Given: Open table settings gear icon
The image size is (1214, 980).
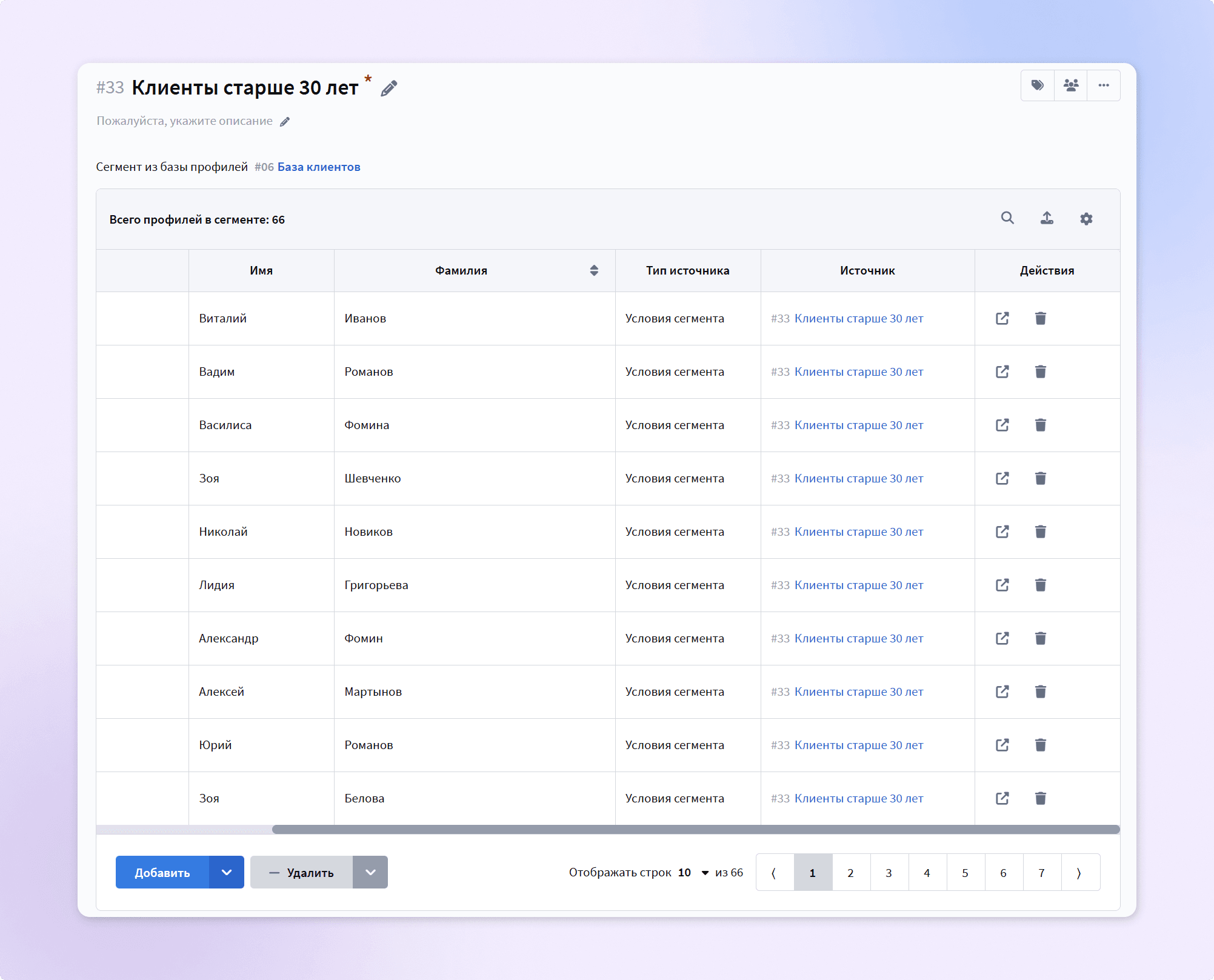Looking at the screenshot, I should tap(1086, 219).
